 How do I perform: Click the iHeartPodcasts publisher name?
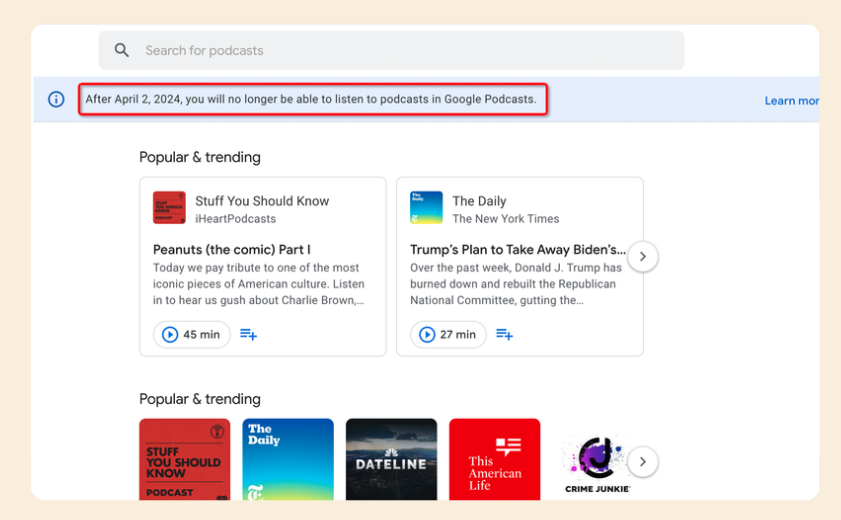click(x=235, y=219)
